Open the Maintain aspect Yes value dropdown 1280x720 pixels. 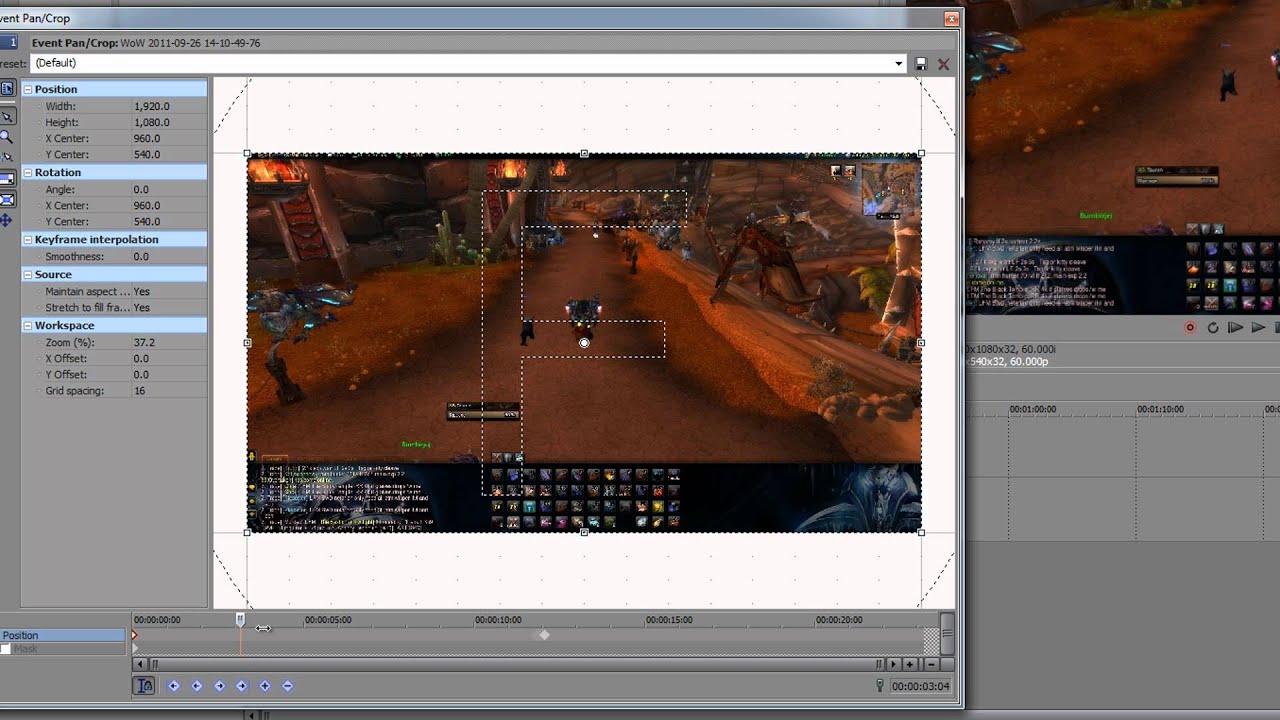(x=168, y=291)
